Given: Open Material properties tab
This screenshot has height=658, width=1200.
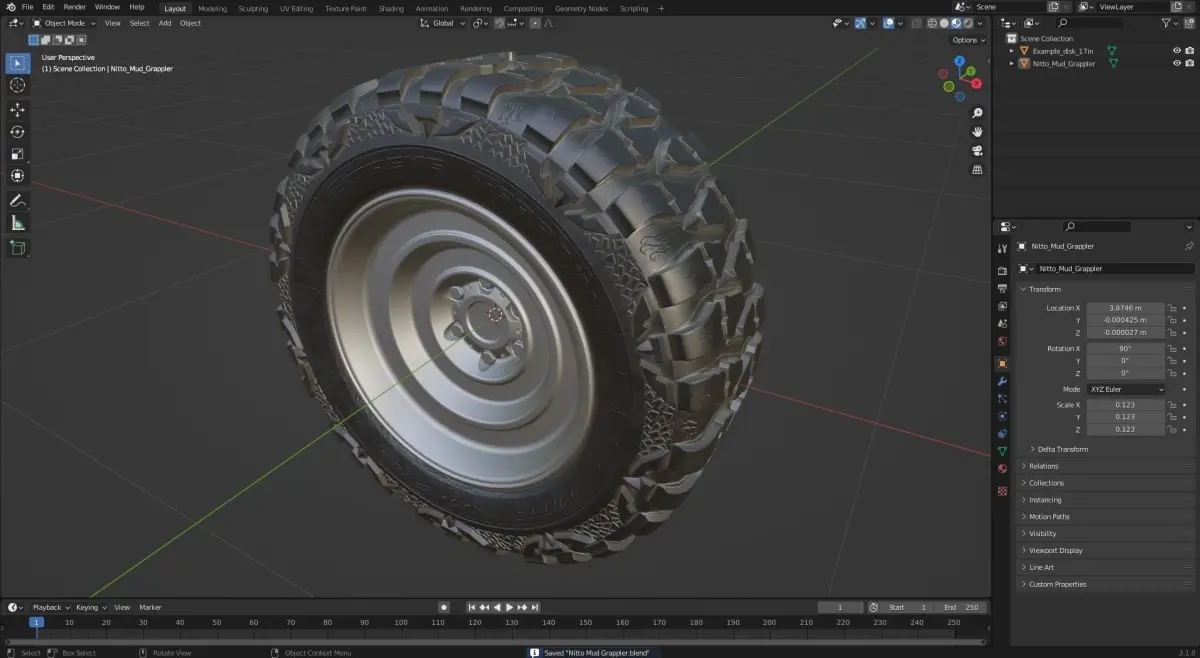Looking at the screenshot, I should tap(1002, 469).
